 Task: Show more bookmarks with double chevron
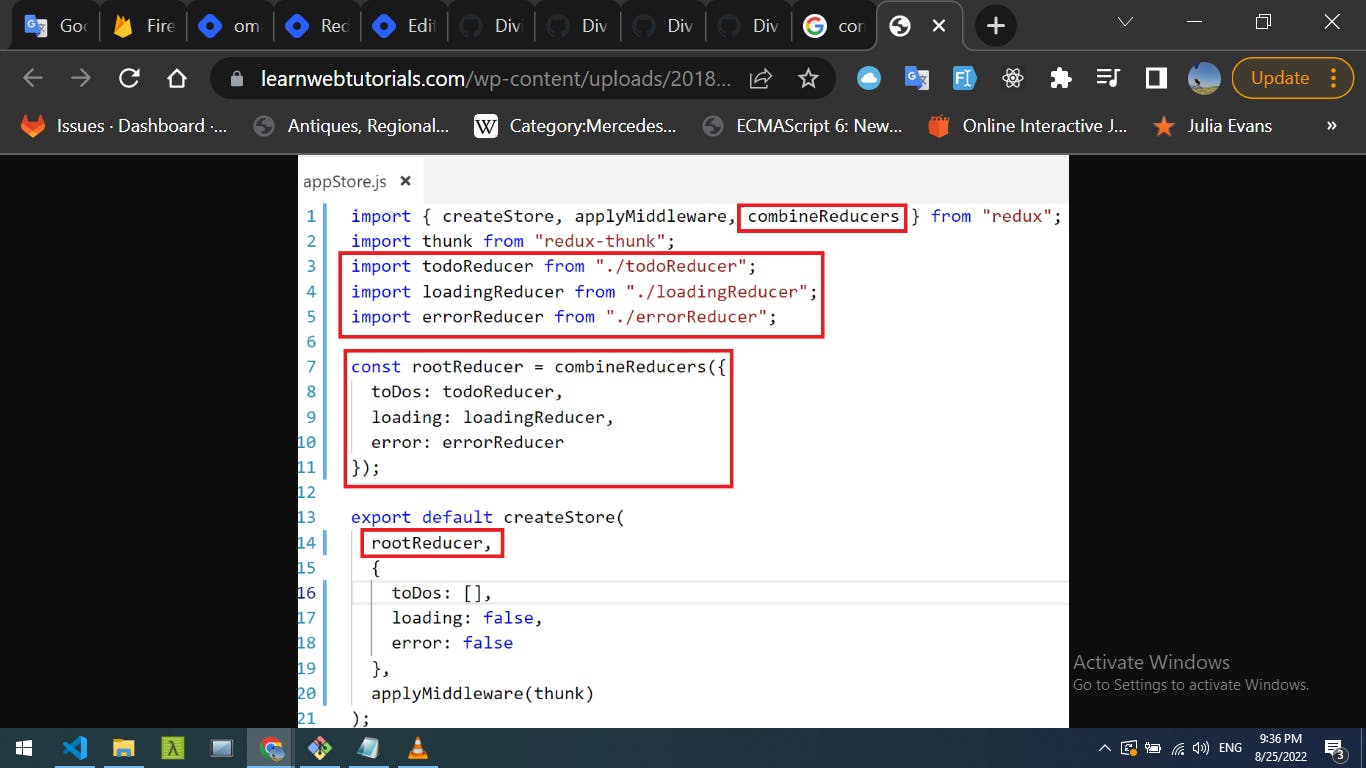tap(1331, 126)
